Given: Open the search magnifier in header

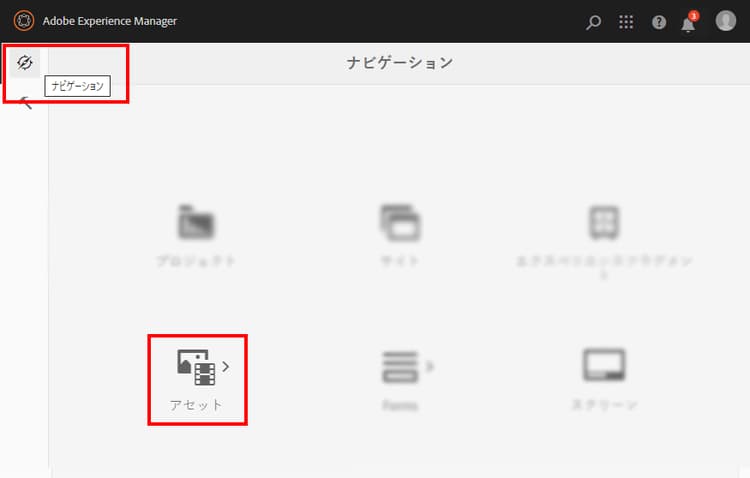Looking at the screenshot, I should coord(593,22).
